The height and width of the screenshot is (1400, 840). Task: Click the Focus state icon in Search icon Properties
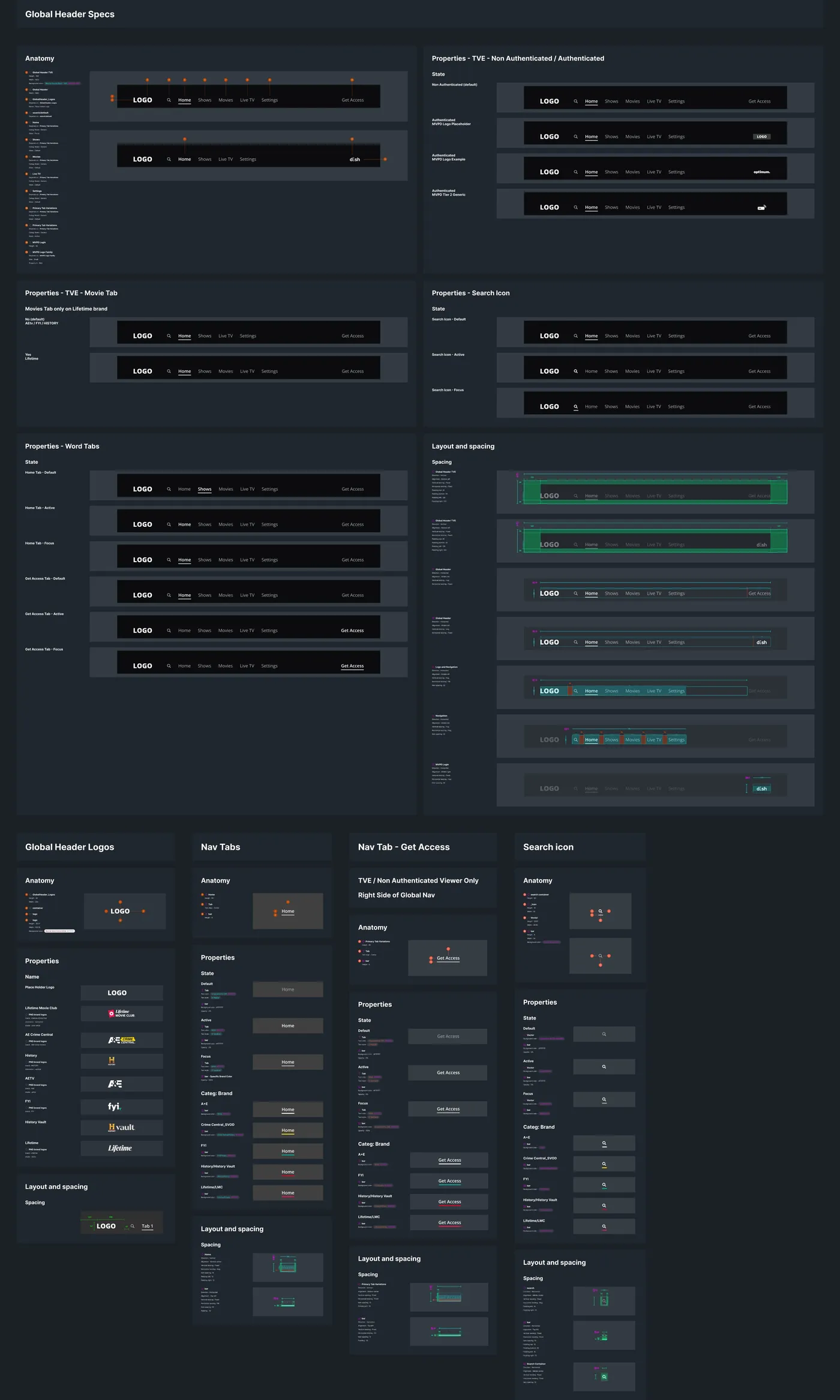(604, 1099)
